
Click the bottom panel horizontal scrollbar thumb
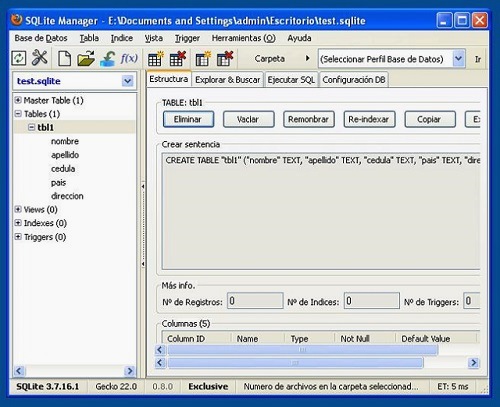coord(295,362)
